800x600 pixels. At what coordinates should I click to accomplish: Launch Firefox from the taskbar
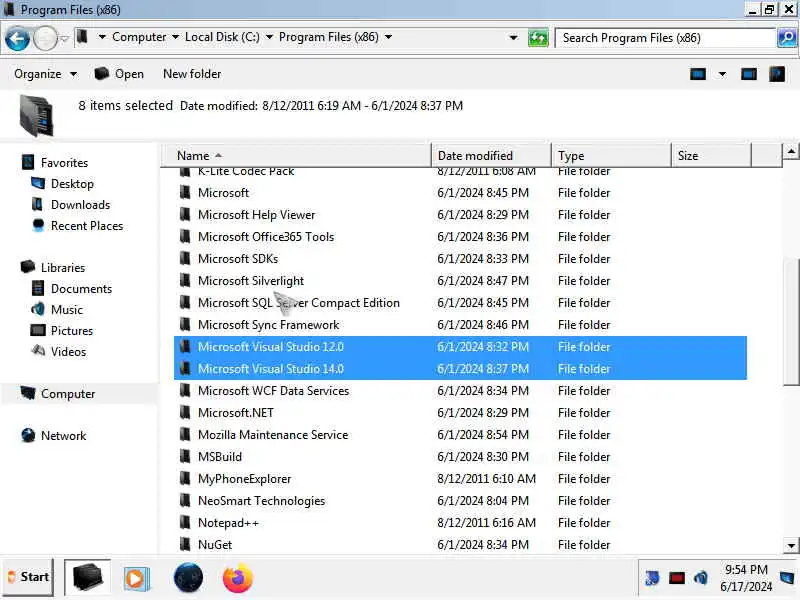[x=237, y=578]
